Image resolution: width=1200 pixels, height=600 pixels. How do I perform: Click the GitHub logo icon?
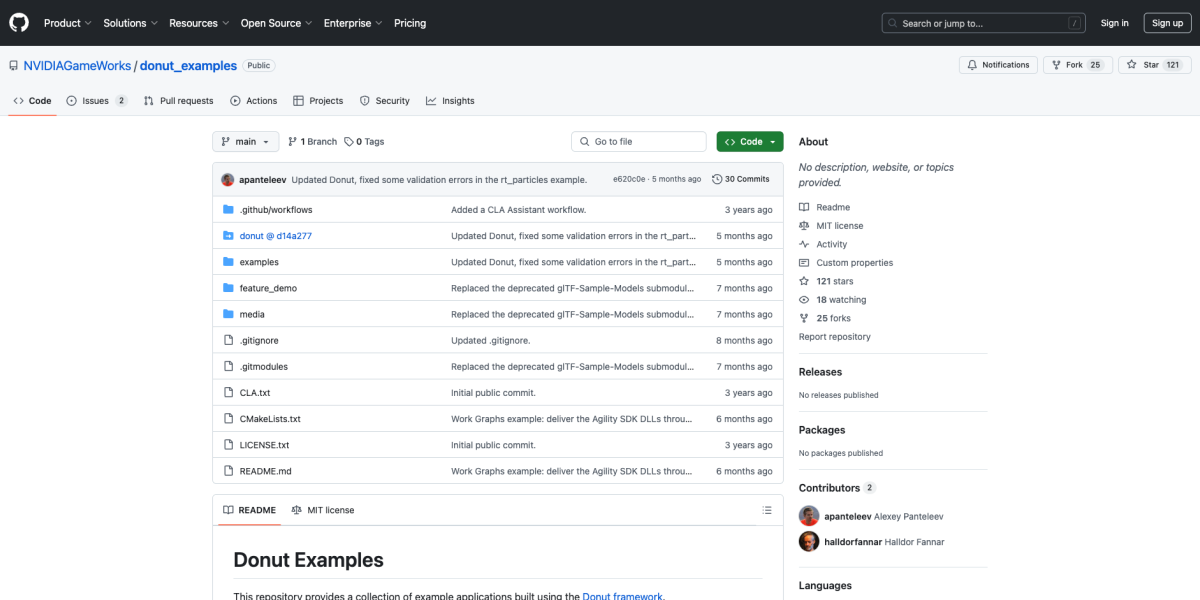click(x=20, y=23)
